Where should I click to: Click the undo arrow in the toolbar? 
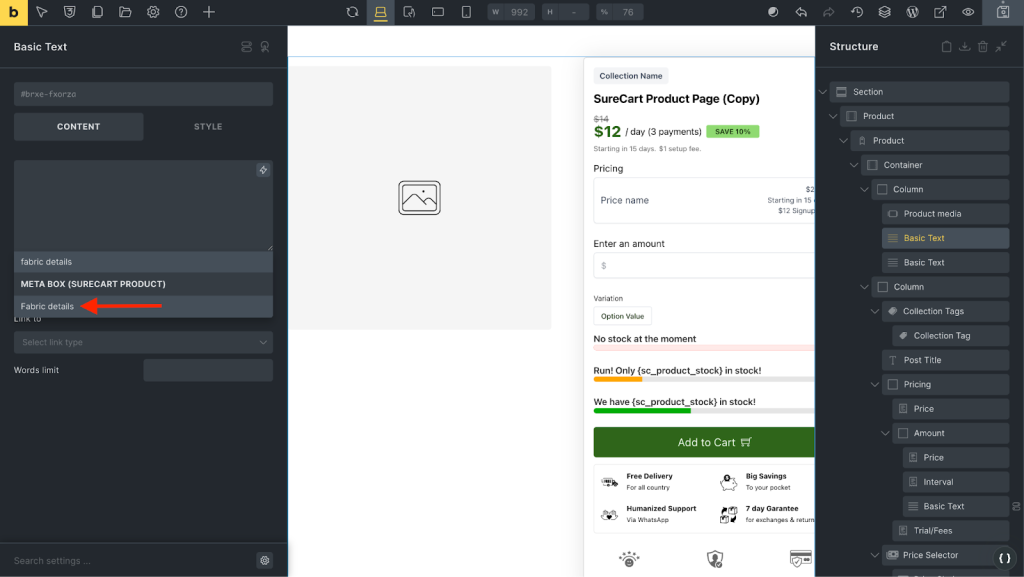point(801,12)
